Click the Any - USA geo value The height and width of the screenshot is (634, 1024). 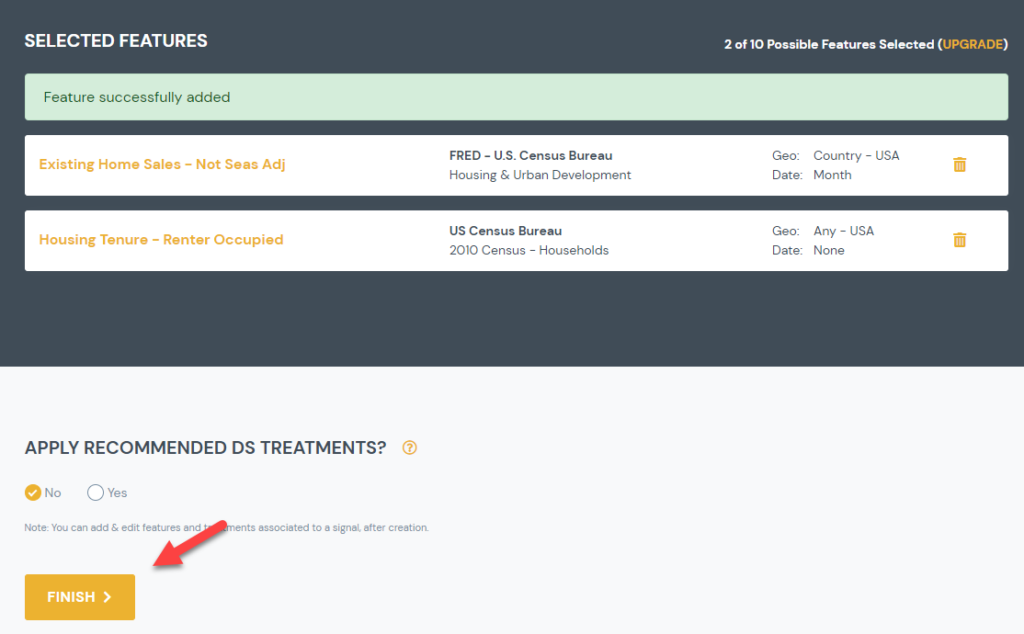tap(843, 231)
